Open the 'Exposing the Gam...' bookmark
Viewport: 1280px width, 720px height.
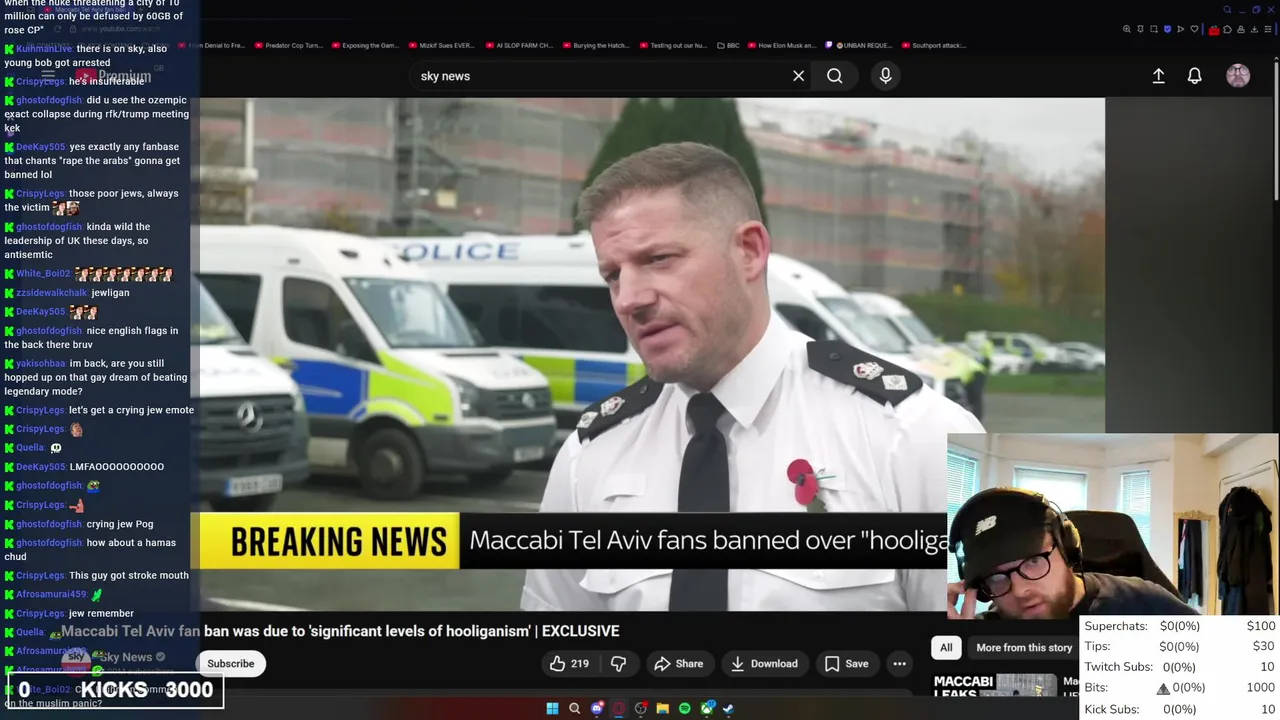click(366, 45)
